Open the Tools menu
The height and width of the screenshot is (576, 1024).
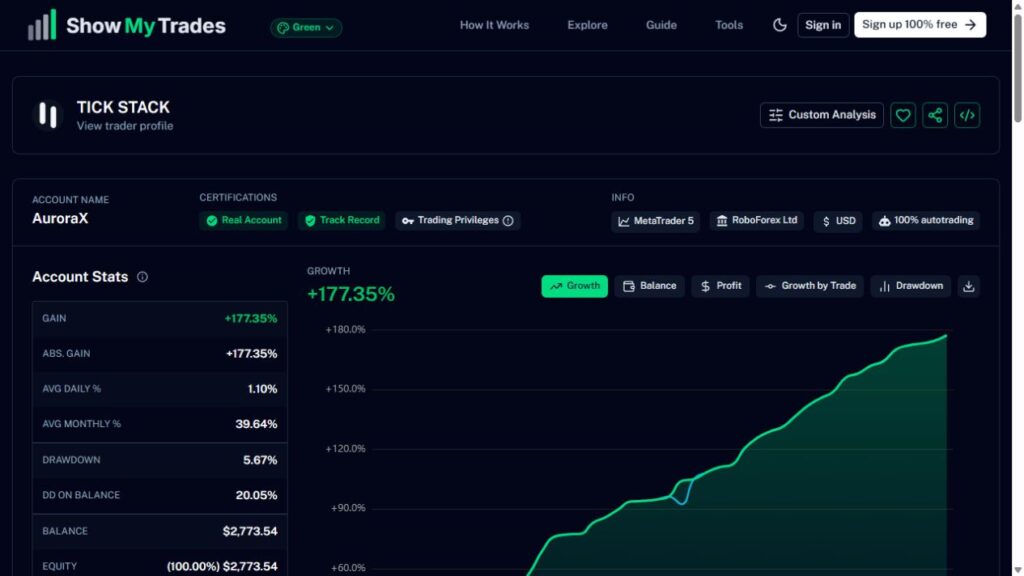click(729, 25)
